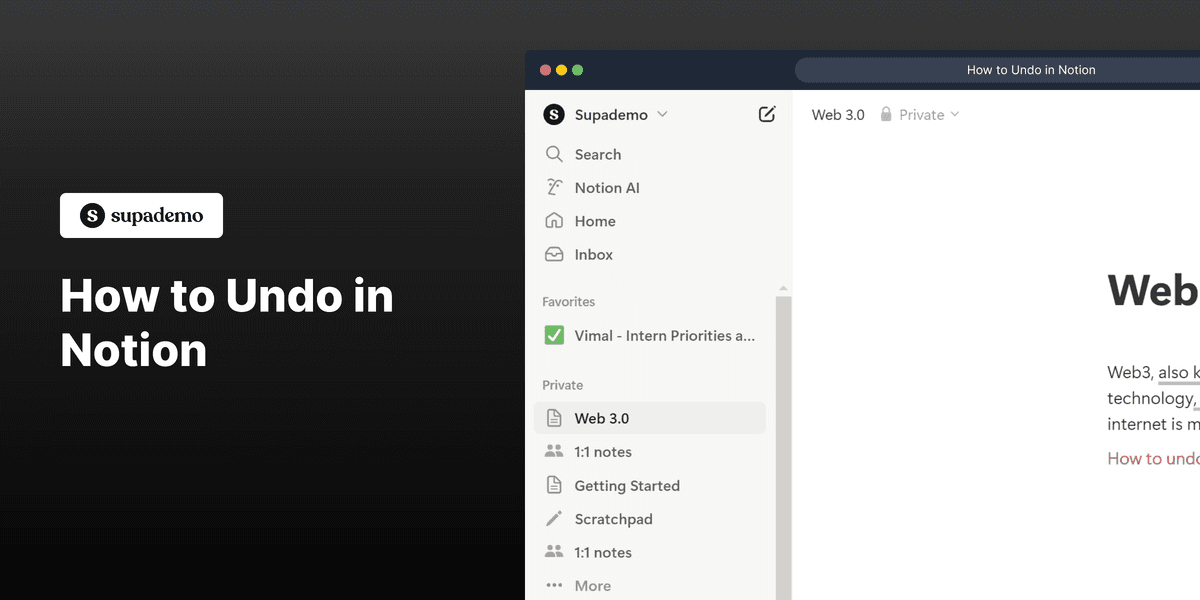
Task: Follow the 'also known' underlined link
Action: tap(1176, 372)
